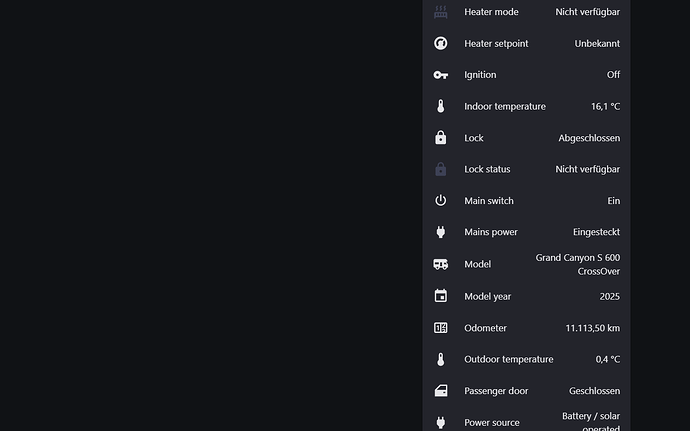Open the Lock status entity label

click(x=487, y=169)
